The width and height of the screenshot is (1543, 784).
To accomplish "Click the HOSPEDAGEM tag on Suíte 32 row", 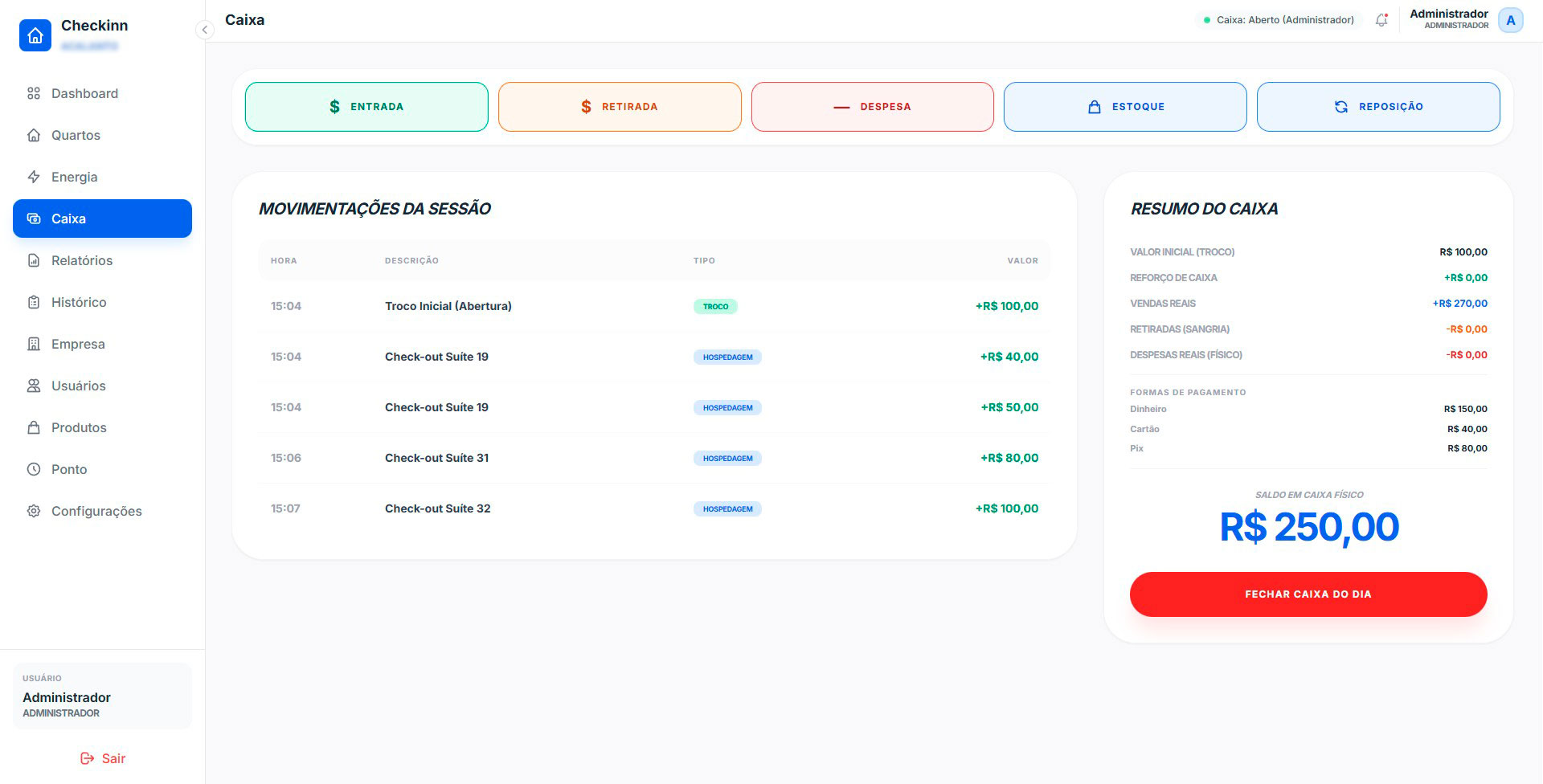I will click(x=727, y=508).
